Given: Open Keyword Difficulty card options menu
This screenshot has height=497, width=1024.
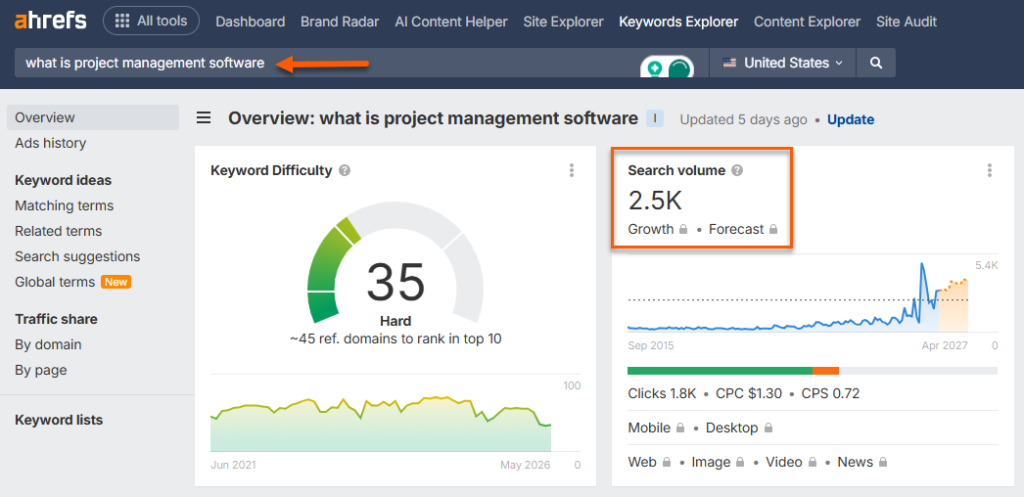Looking at the screenshot, I should [x=571, y=170].
